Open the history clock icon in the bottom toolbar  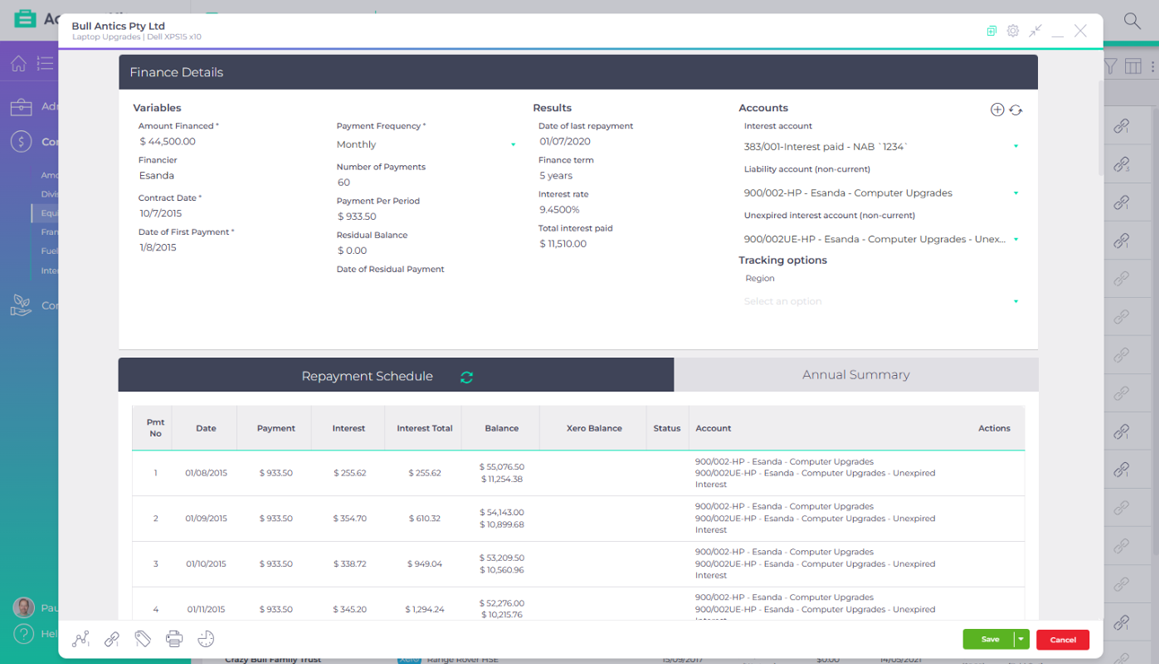[206, 638]
